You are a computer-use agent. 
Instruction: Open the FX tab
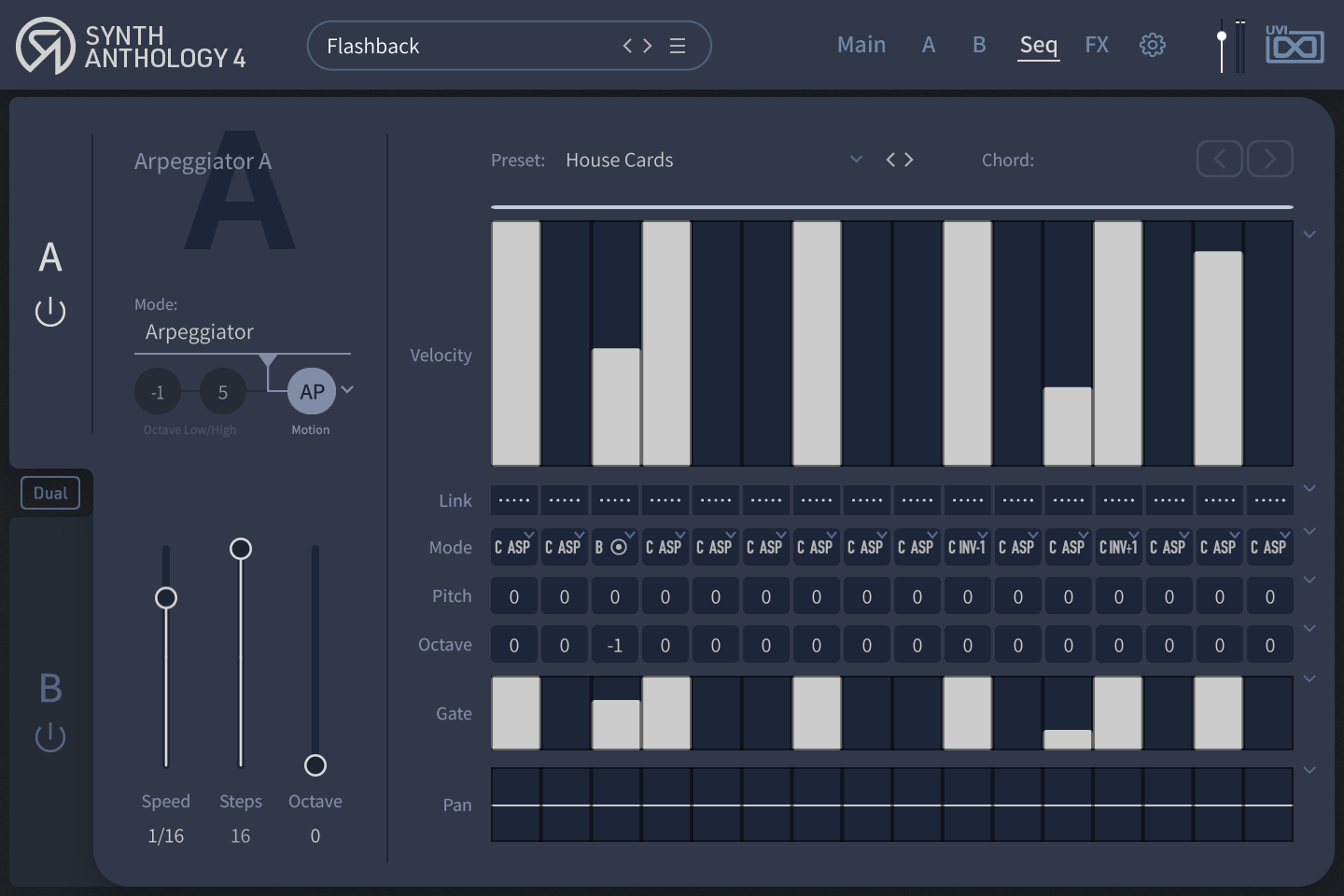1097,44
